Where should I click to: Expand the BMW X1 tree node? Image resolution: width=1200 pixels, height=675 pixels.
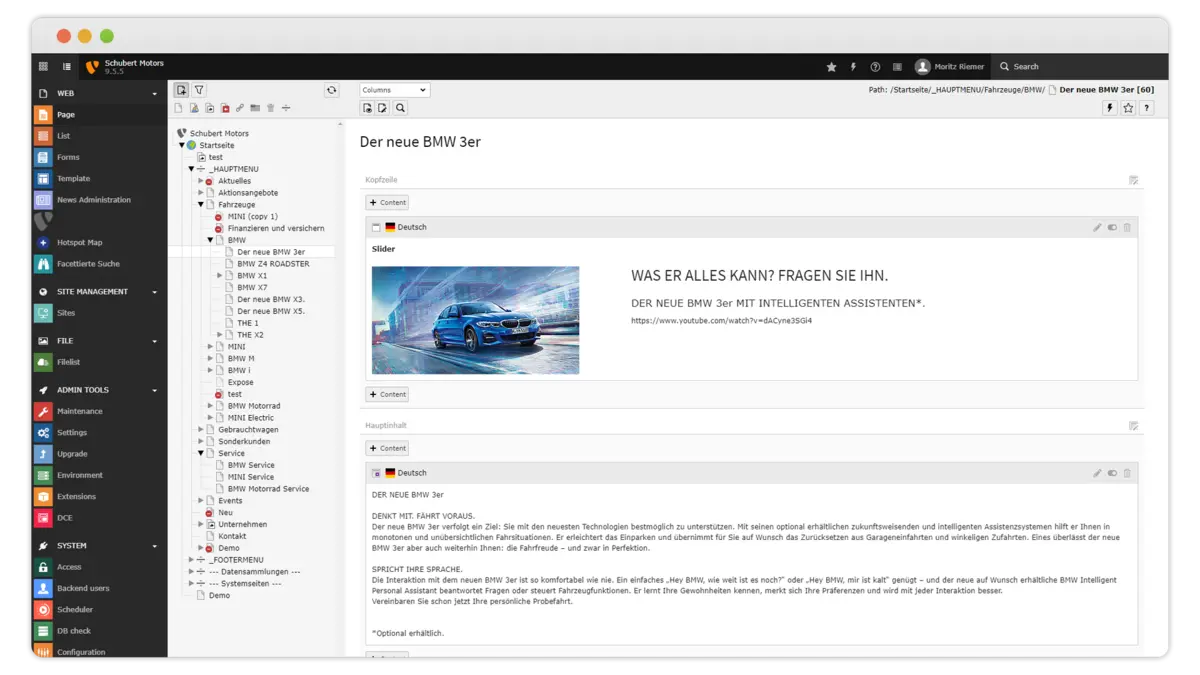220,275
